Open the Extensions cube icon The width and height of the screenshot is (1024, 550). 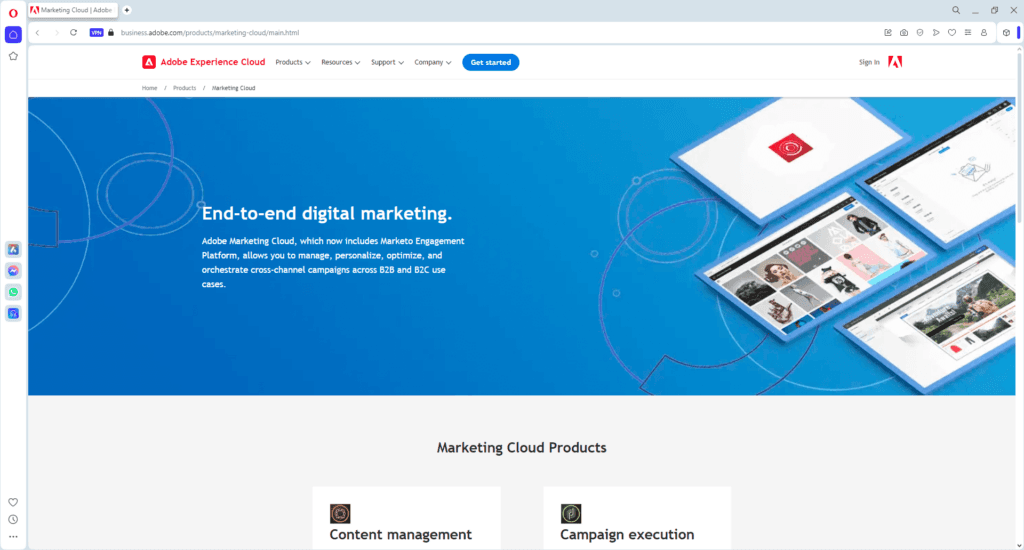pyautogui.click(x=1006, y=33)
